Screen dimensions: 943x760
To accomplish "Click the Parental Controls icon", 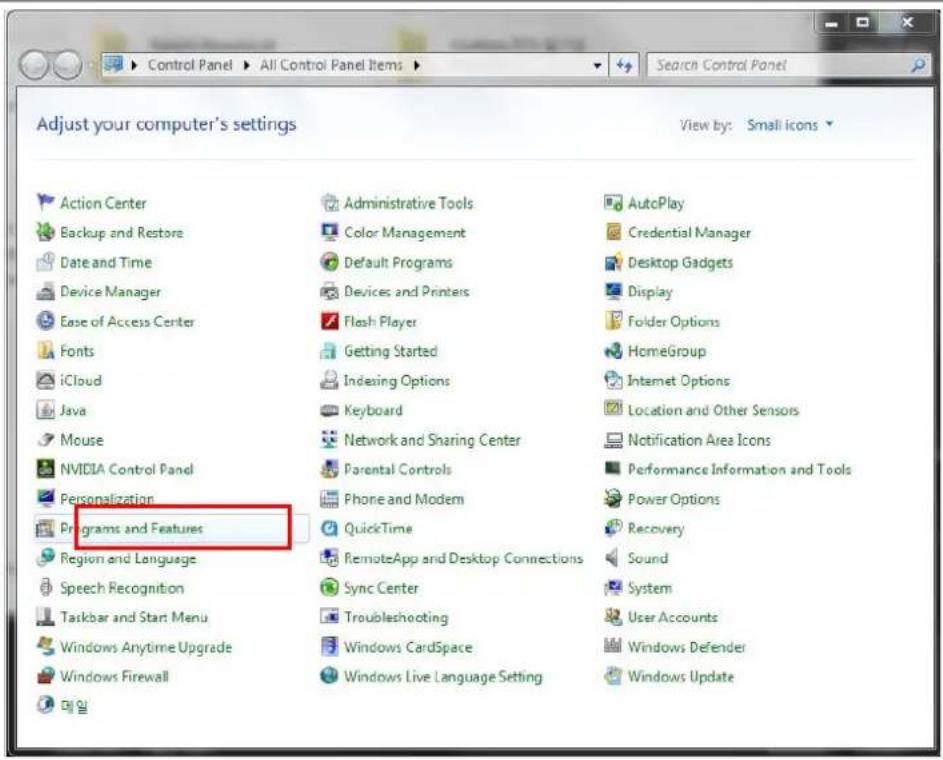I will point(329,468).
